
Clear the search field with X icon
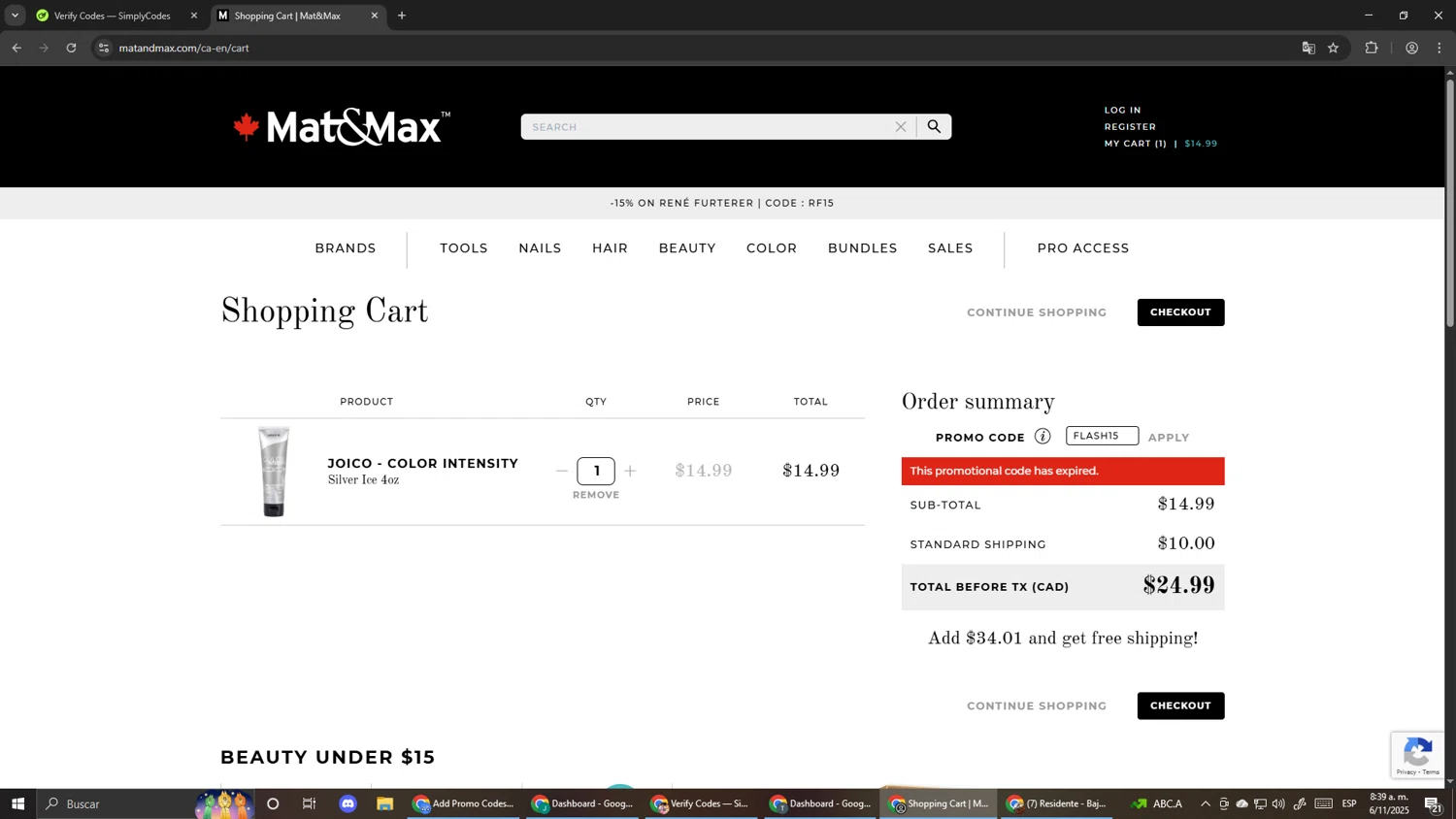tap(901, 126)
